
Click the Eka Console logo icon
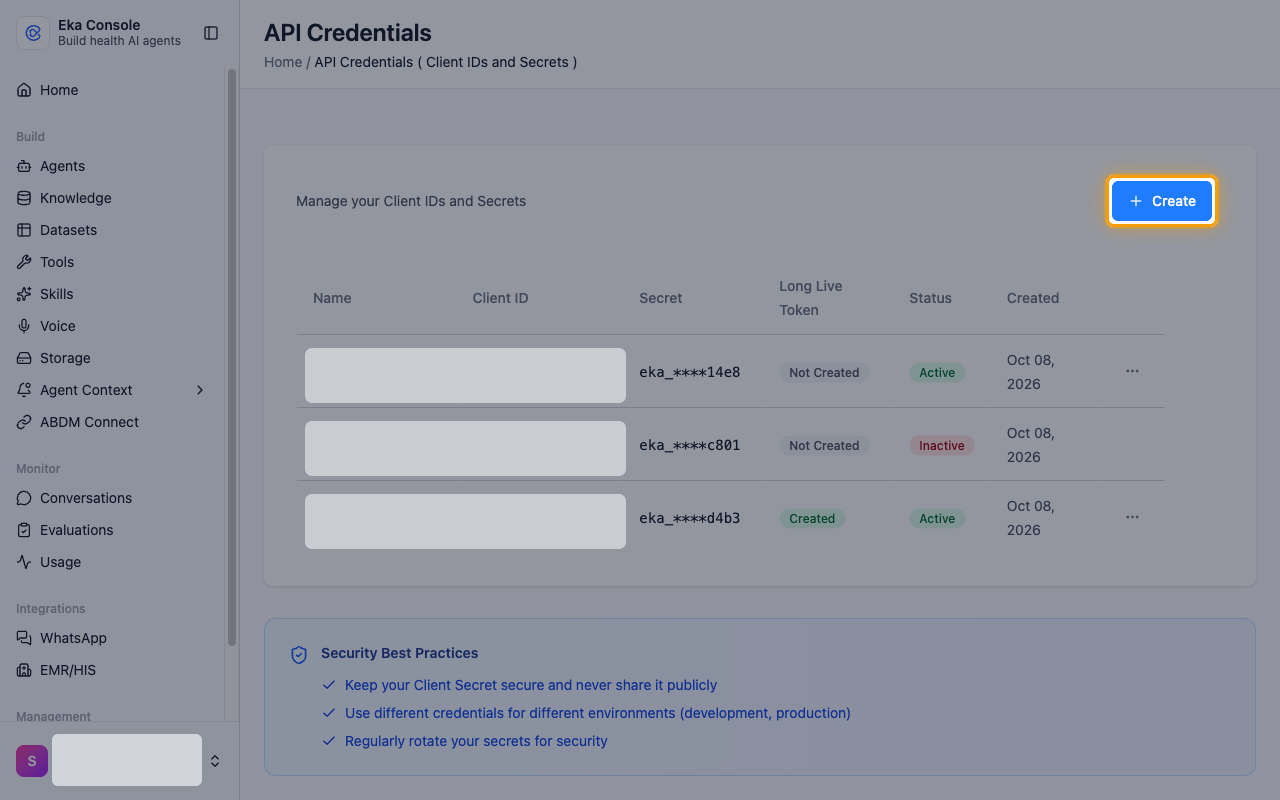pyautogui.click(x=32, y=33)
